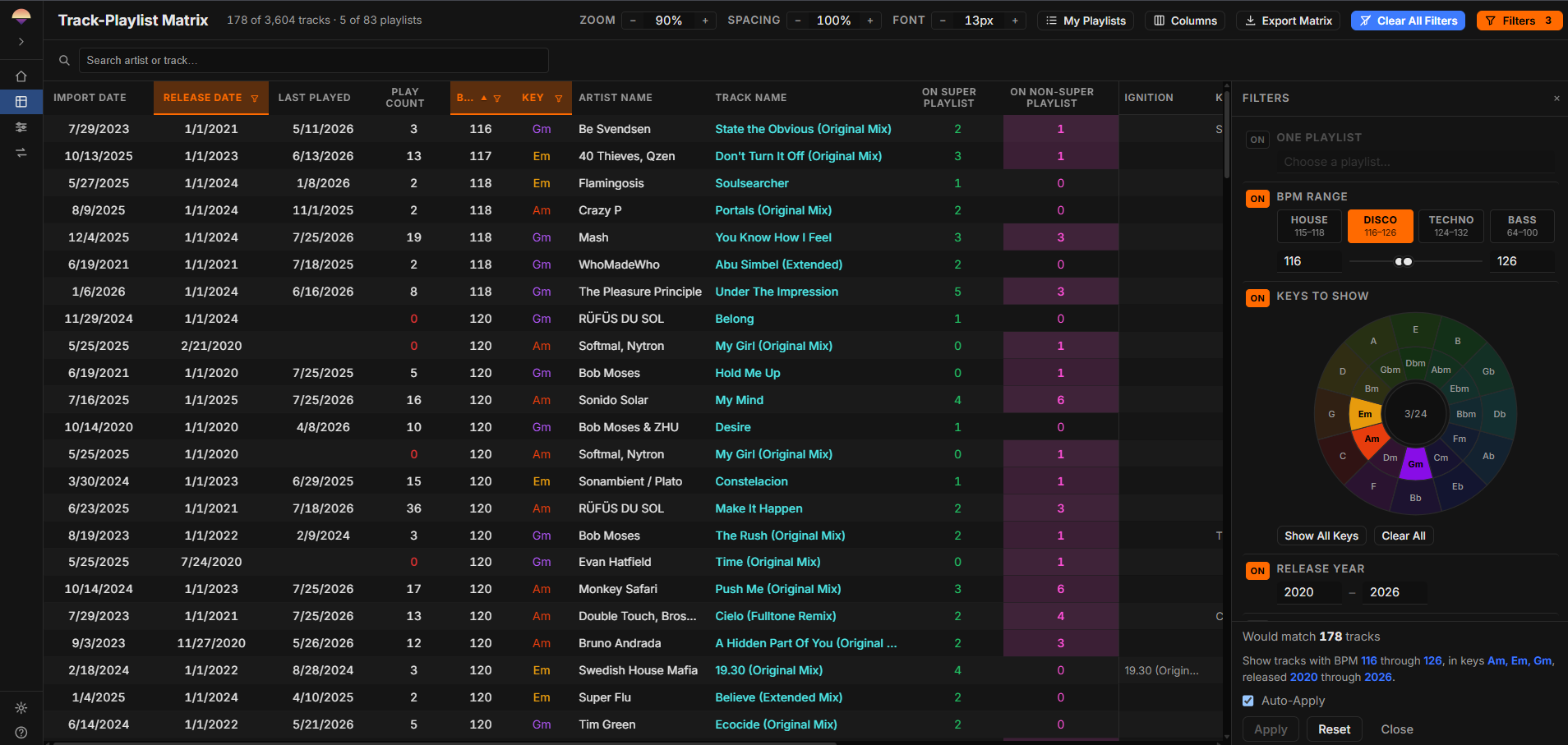Open the My Playlists menu

[1086, 21]
